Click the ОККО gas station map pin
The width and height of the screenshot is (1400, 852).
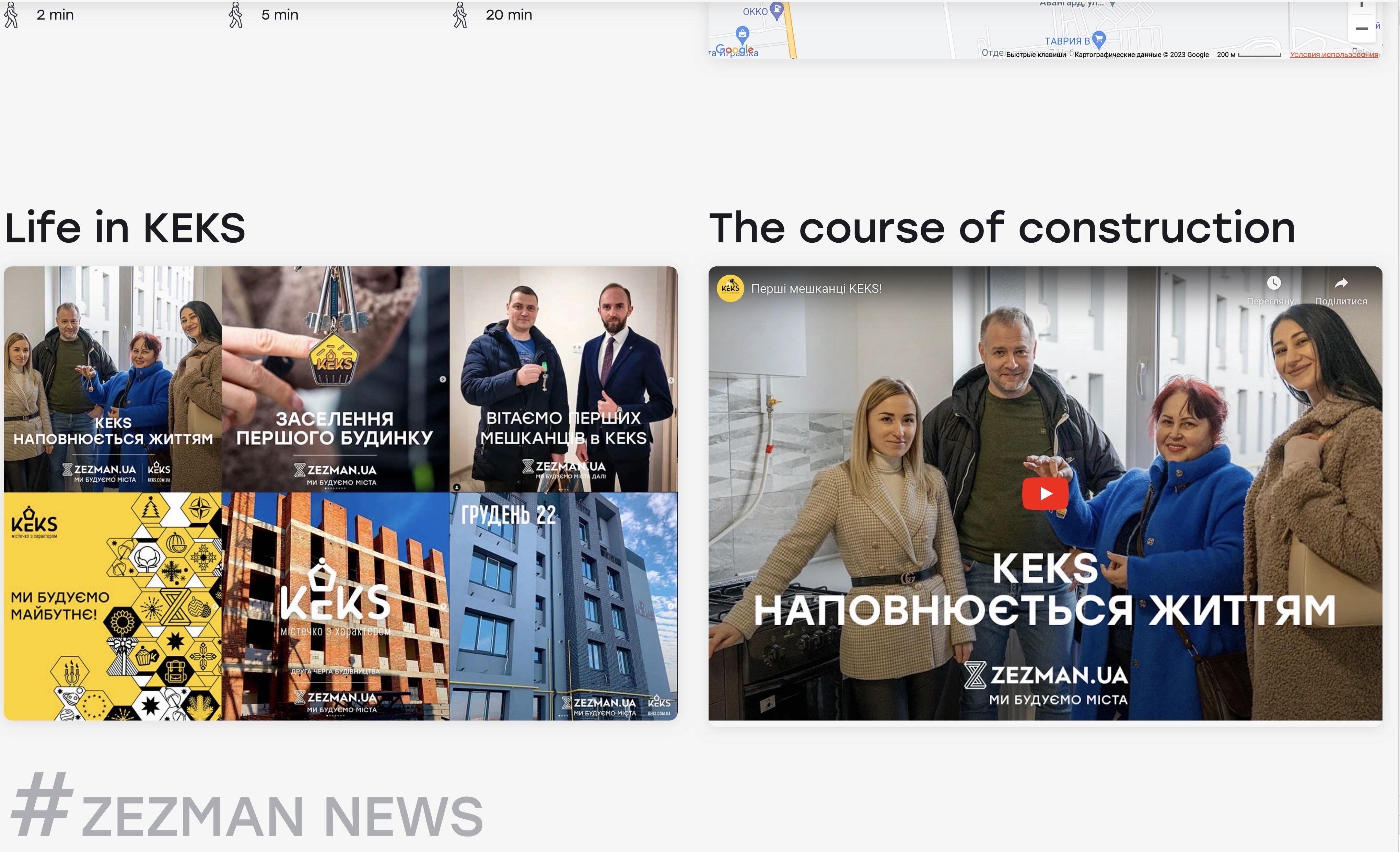click(x=777, y=11)
